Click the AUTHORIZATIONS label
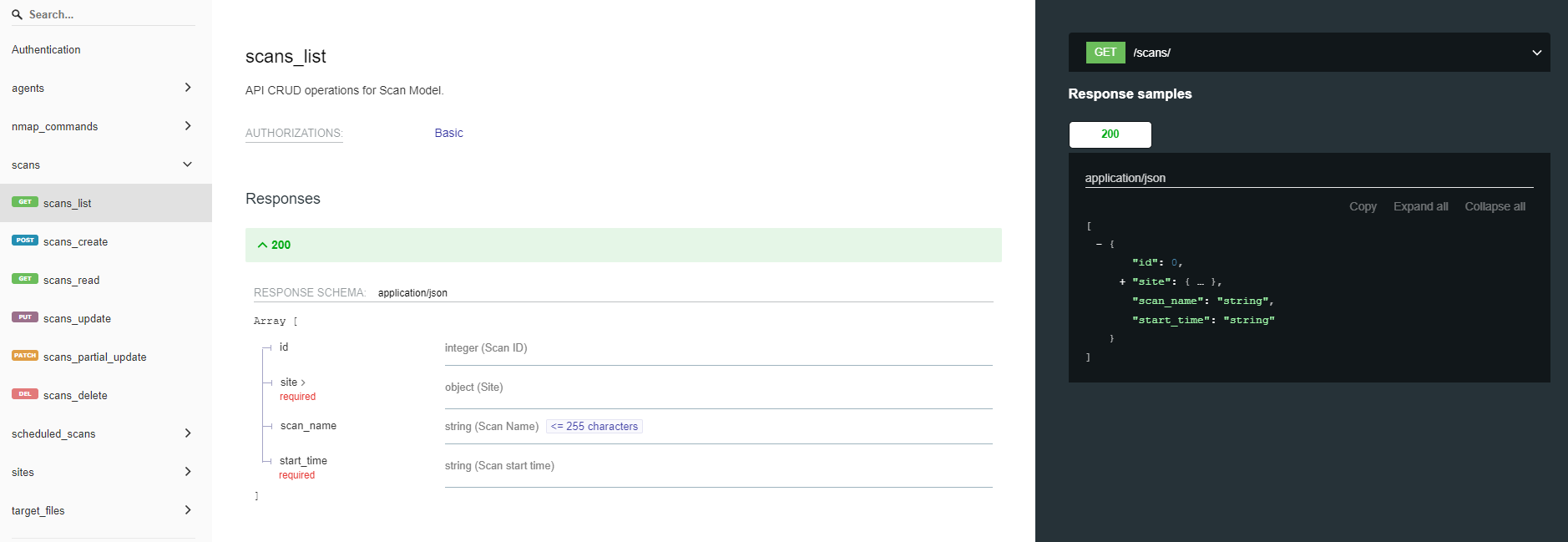Viewport: 1568px width, 542px height. [294, 133]
